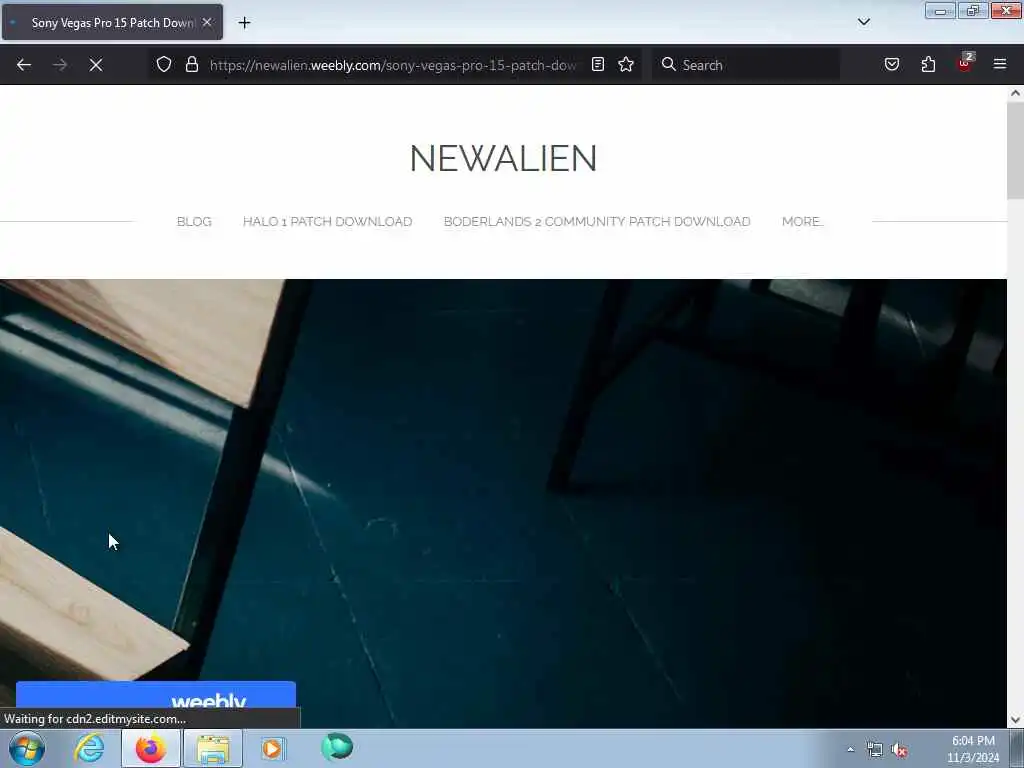Click the Search magnifier icon
This screenshot has width=1024, height=768.
click(668, 64)
